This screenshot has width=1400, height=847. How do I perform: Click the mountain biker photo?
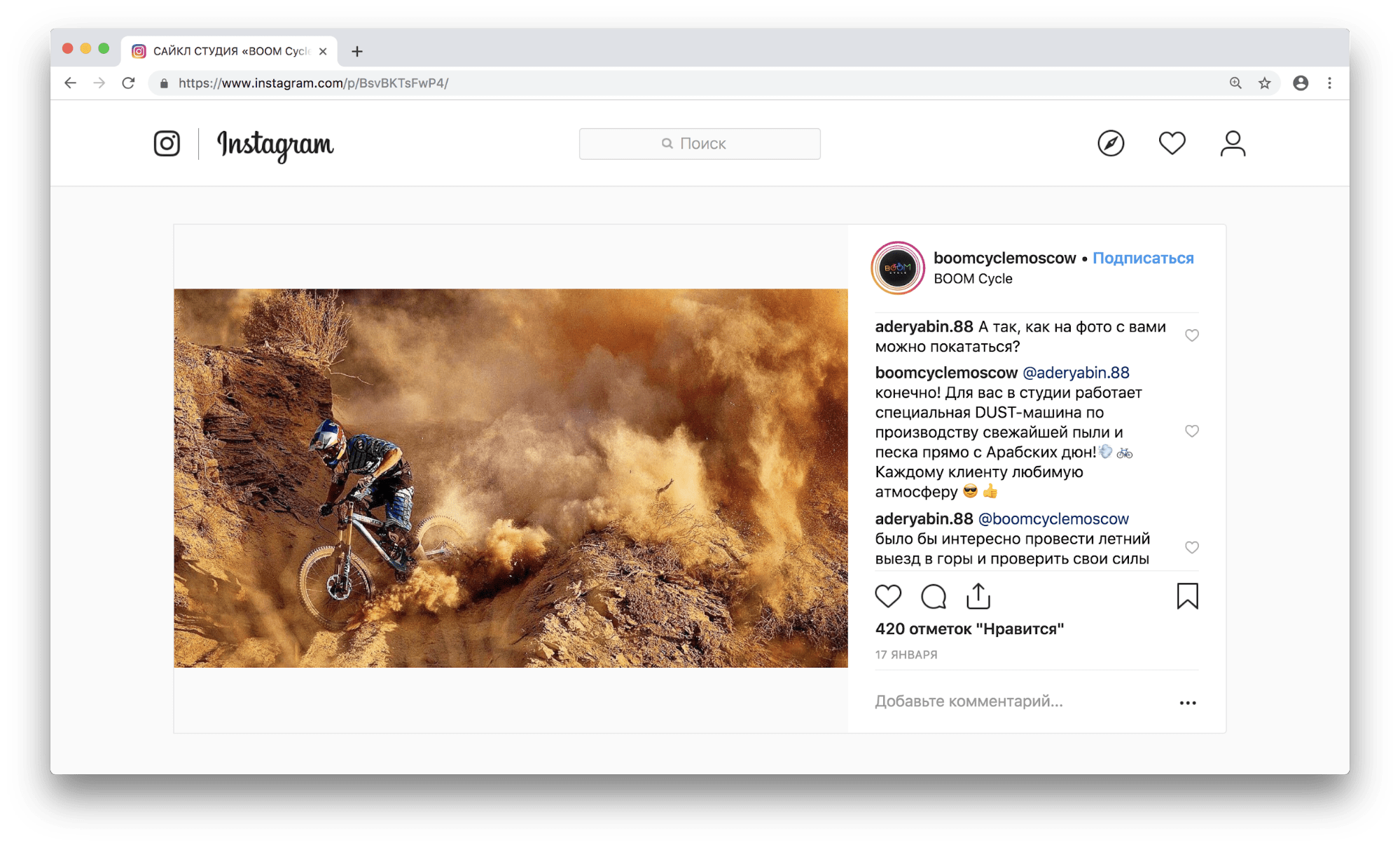click(511, 478)
